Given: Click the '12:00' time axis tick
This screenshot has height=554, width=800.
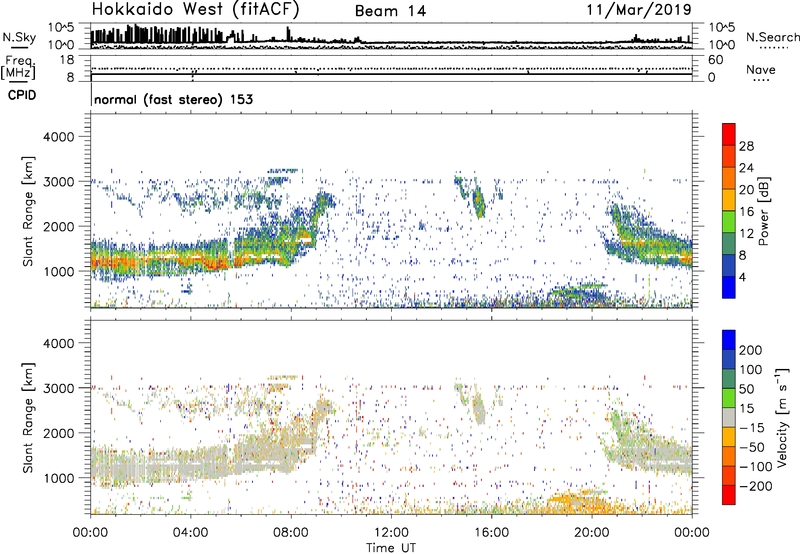Looking at the screenshot, I should pos(391,533).
